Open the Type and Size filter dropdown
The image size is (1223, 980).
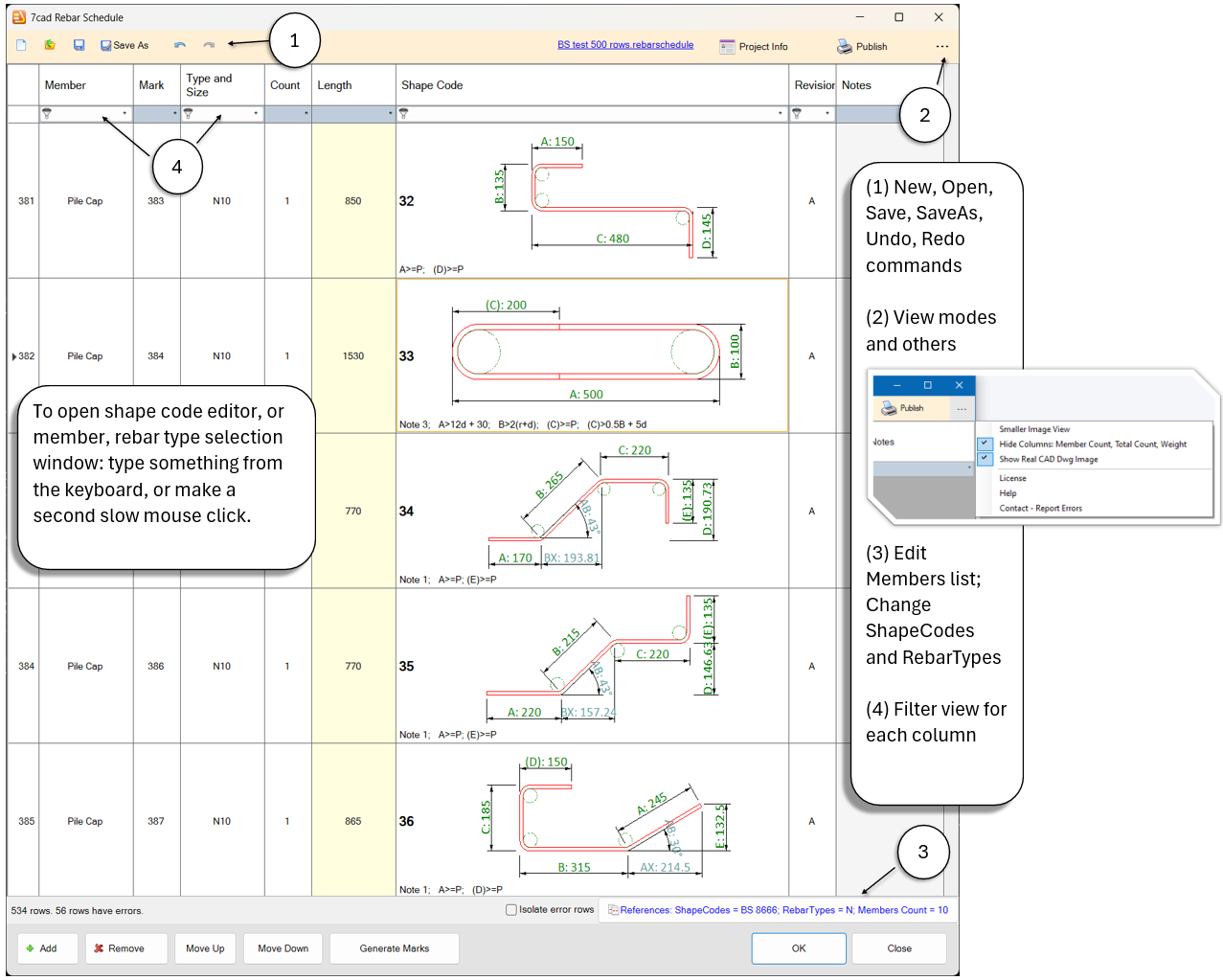[x=256, y=114]
